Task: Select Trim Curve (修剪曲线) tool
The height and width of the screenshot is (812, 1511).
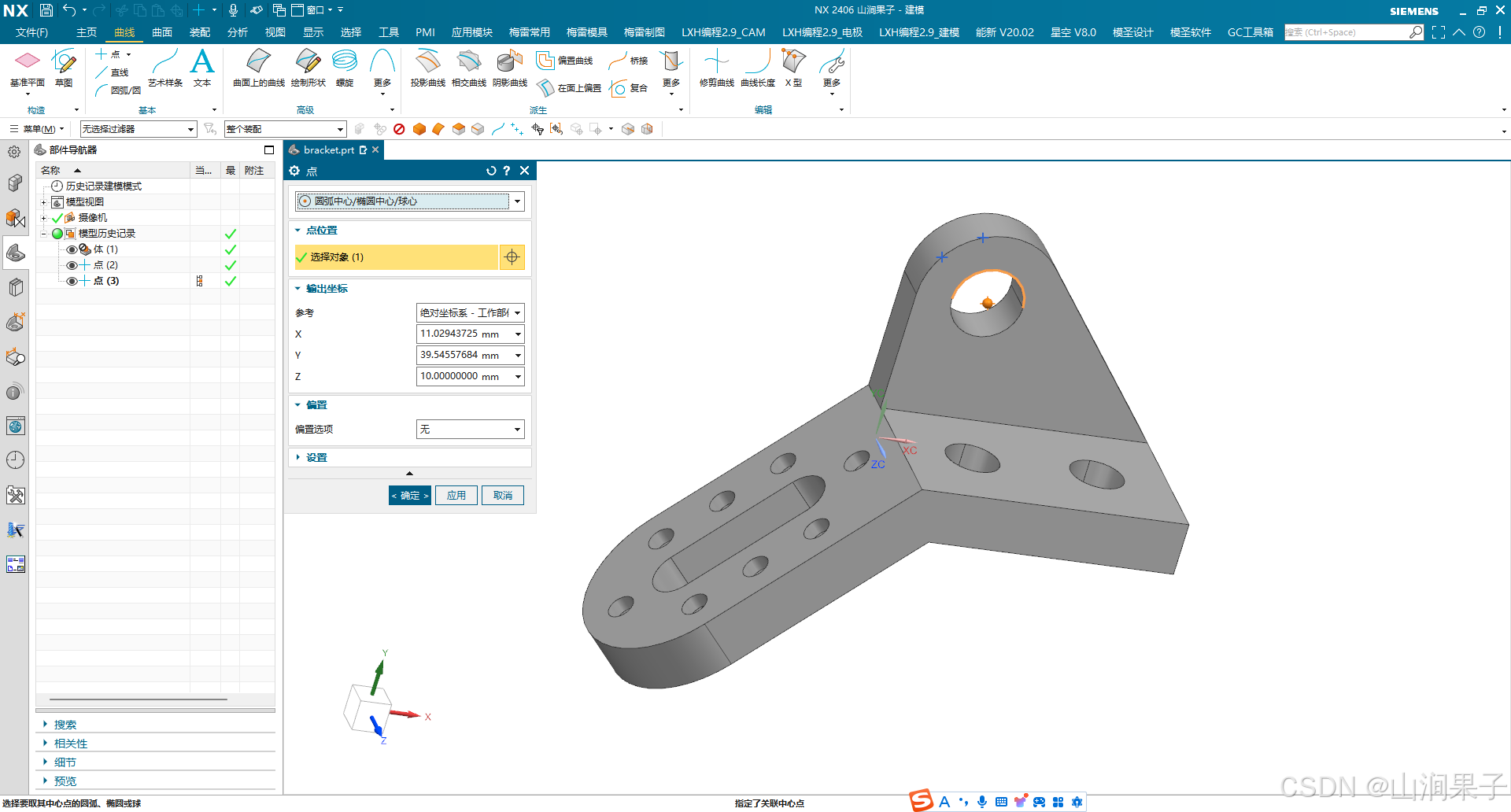Action: coord(717,68)
